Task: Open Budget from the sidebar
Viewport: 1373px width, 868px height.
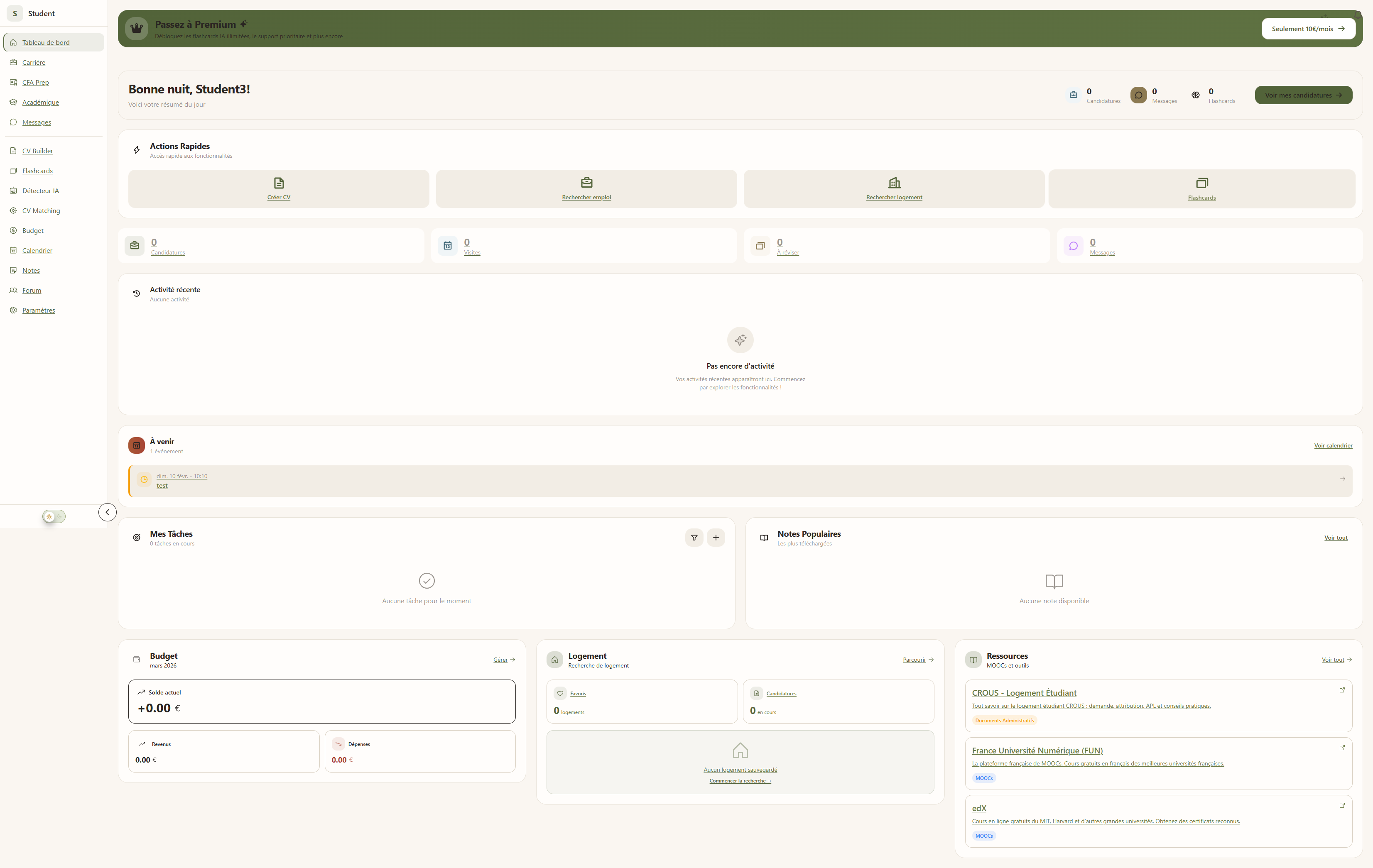Action: (32, 231)
